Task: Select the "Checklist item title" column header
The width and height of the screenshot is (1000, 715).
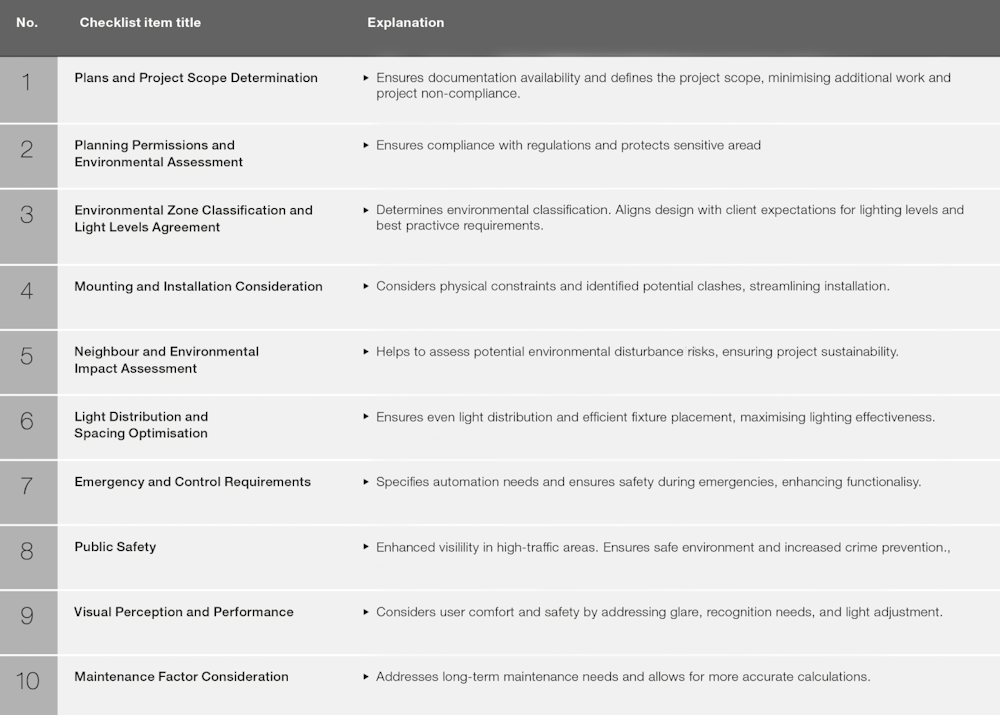Action: tap(140, 23)
